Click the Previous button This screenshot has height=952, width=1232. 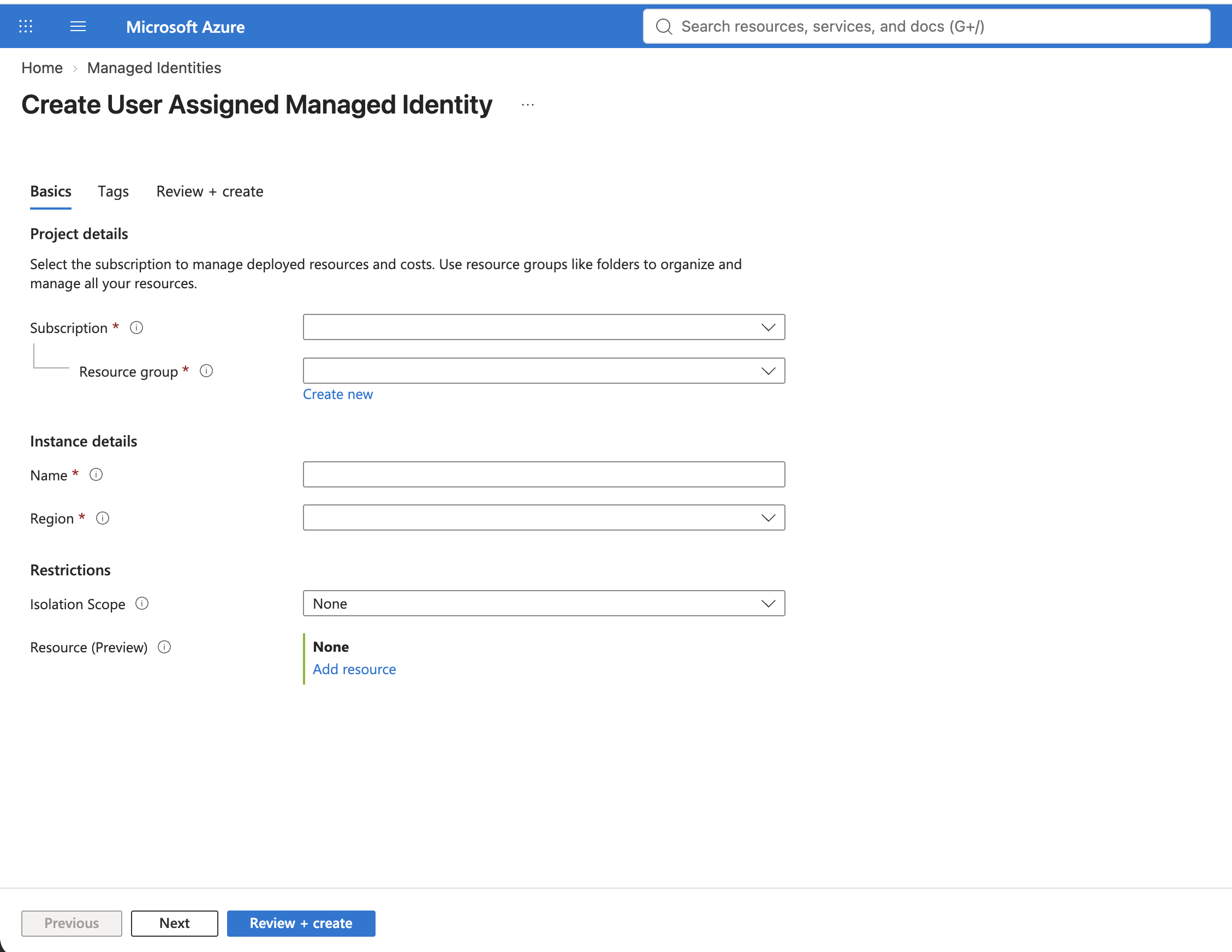tap(72, 923)
